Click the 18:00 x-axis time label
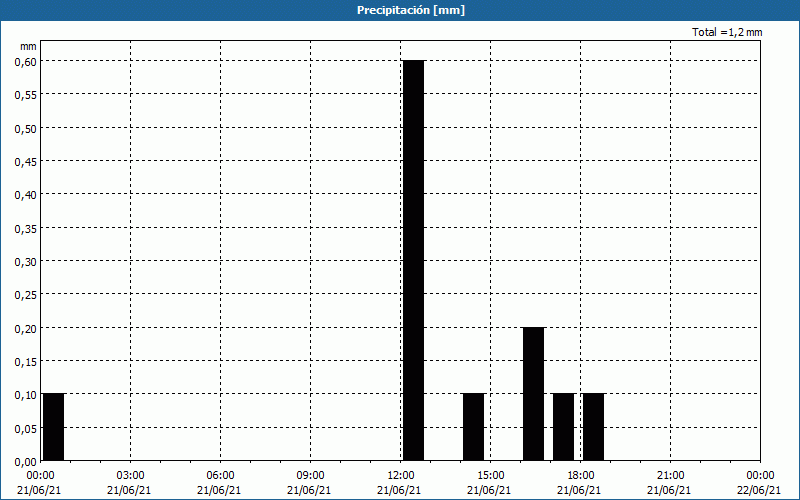Screen dimensions: 800x500 click(581, 476)
